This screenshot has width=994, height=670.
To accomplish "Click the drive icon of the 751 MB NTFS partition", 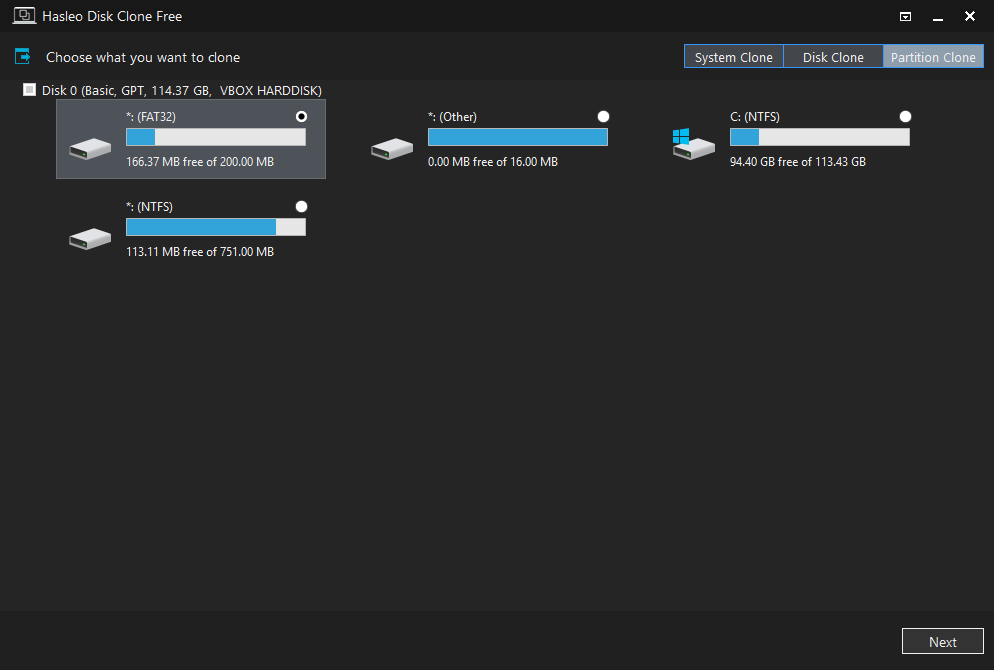I will pos(90,239).
